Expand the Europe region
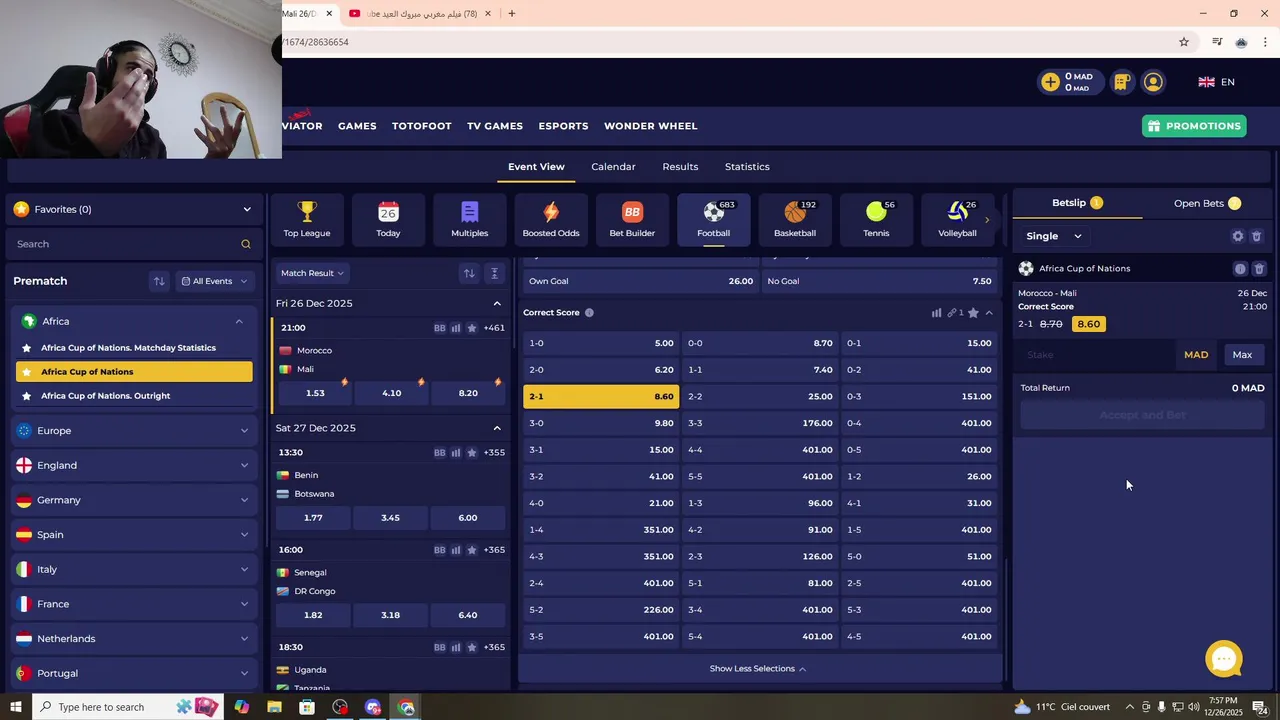 (134, 431)
